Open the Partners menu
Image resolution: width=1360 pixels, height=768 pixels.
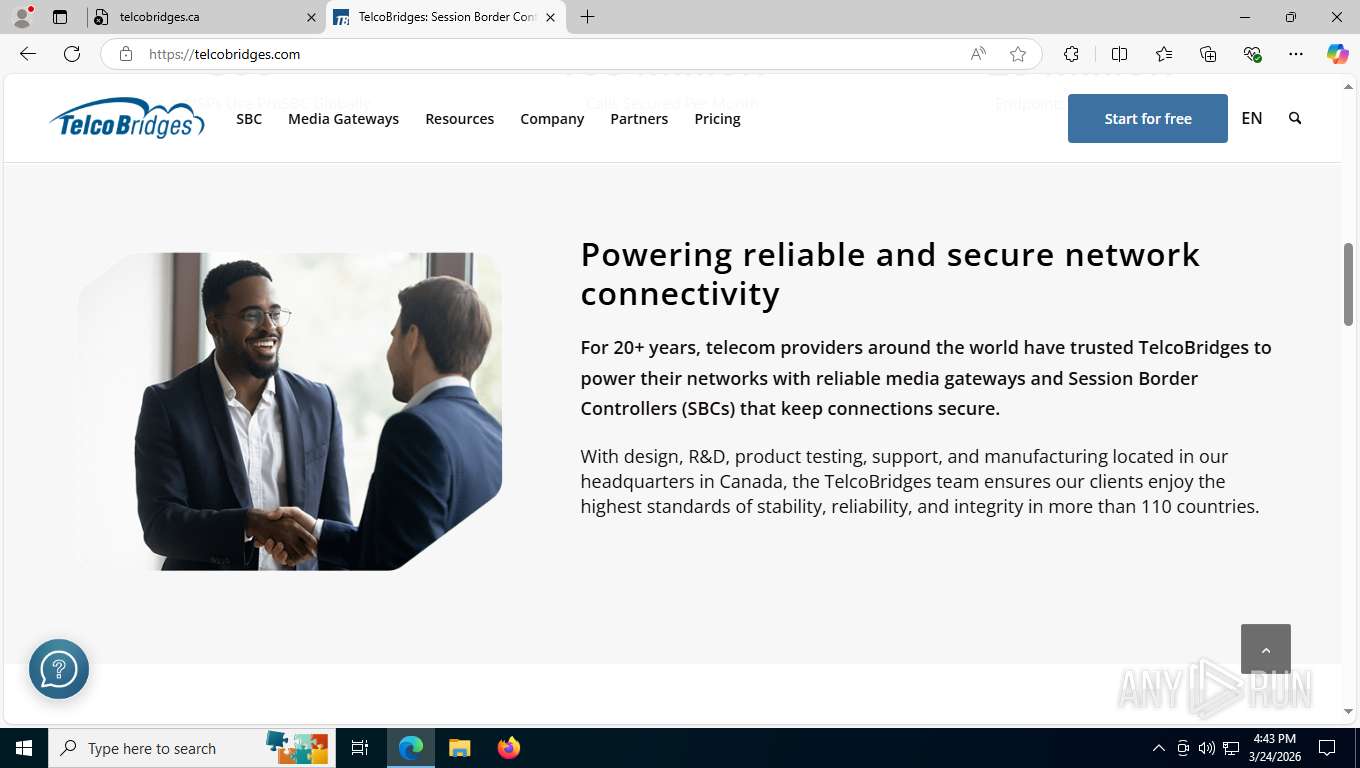[639, 118]
